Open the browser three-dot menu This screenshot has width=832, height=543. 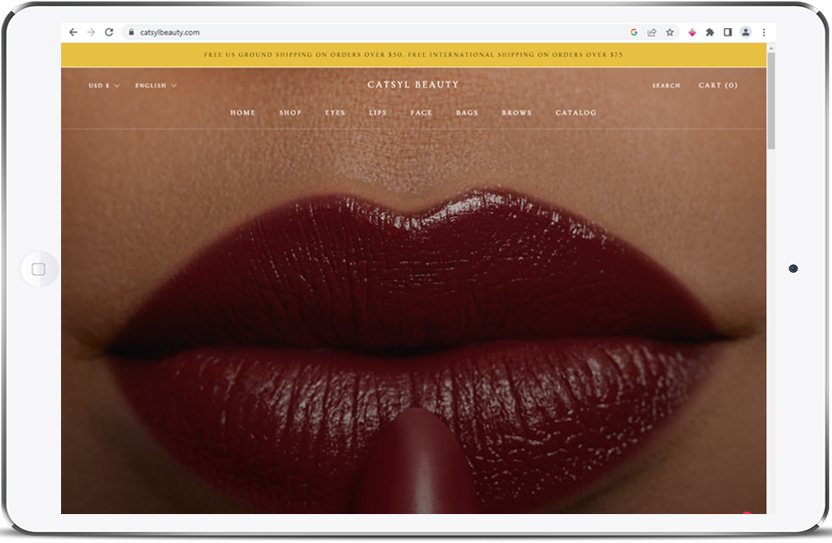tap(764, 32)
